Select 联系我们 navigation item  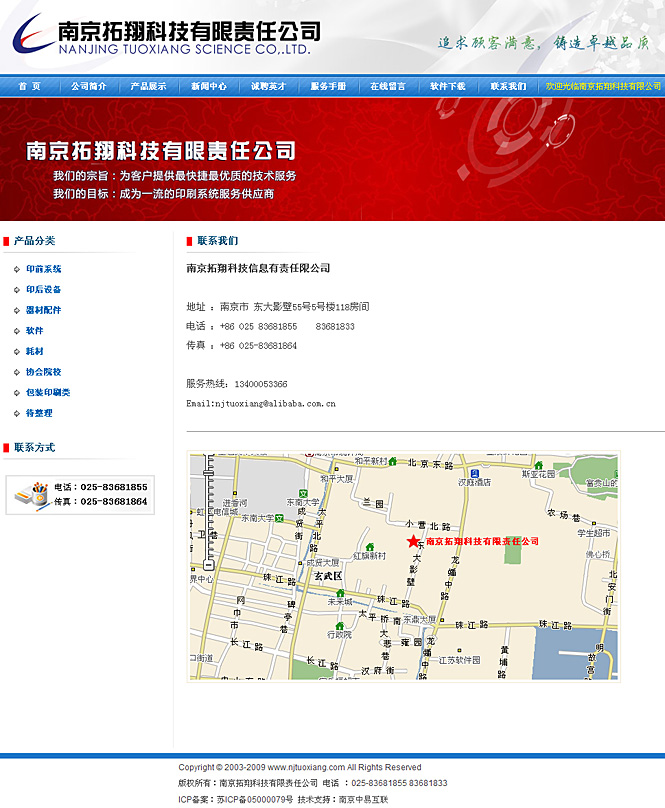(x=508, y=86)
